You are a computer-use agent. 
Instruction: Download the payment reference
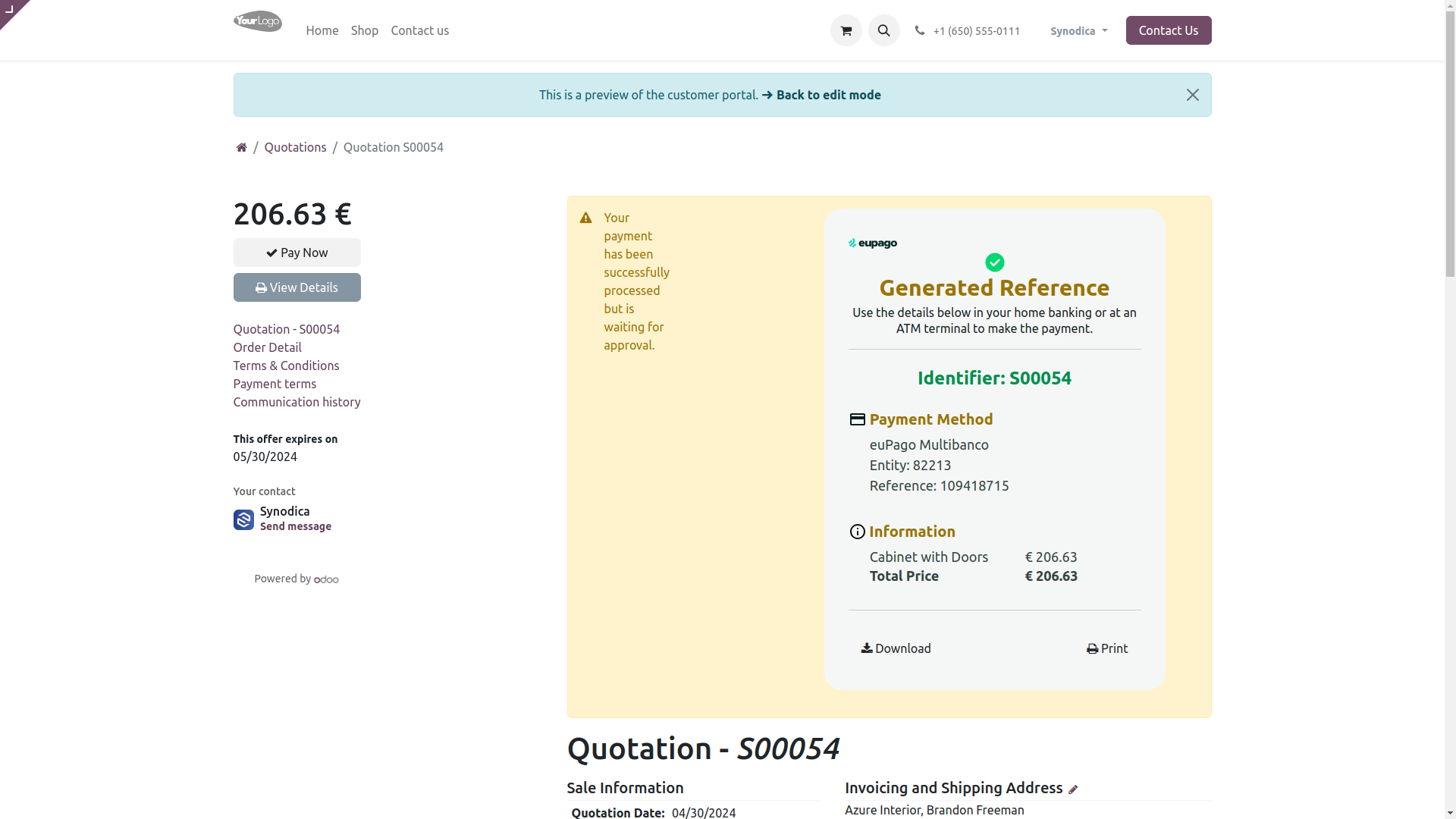pos(896,648)
